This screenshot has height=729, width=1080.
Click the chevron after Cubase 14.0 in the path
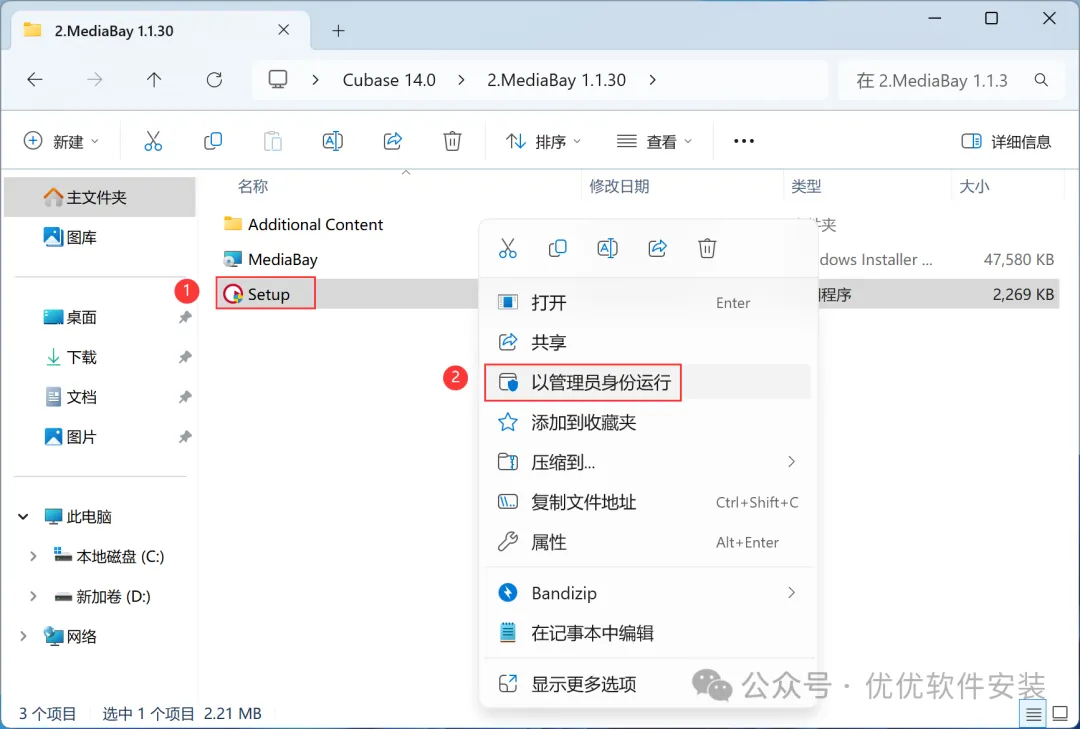(x=461, y=80)
